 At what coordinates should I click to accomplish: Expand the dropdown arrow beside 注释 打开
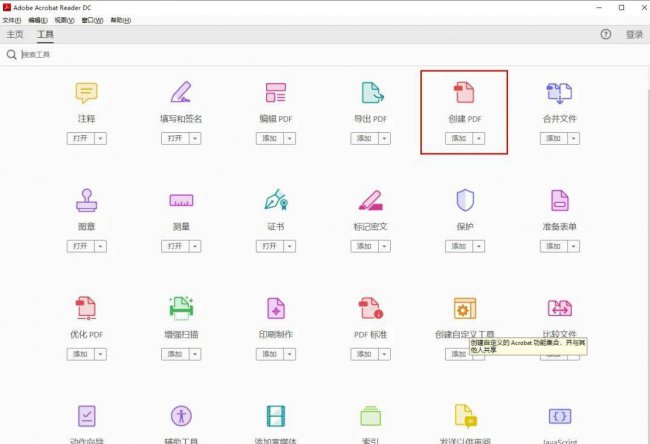(100, 138)
